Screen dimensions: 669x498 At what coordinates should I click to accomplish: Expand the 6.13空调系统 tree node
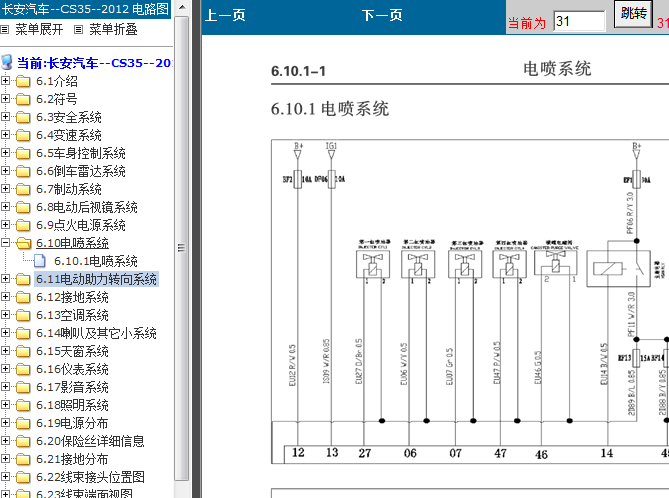coord(6,315)
